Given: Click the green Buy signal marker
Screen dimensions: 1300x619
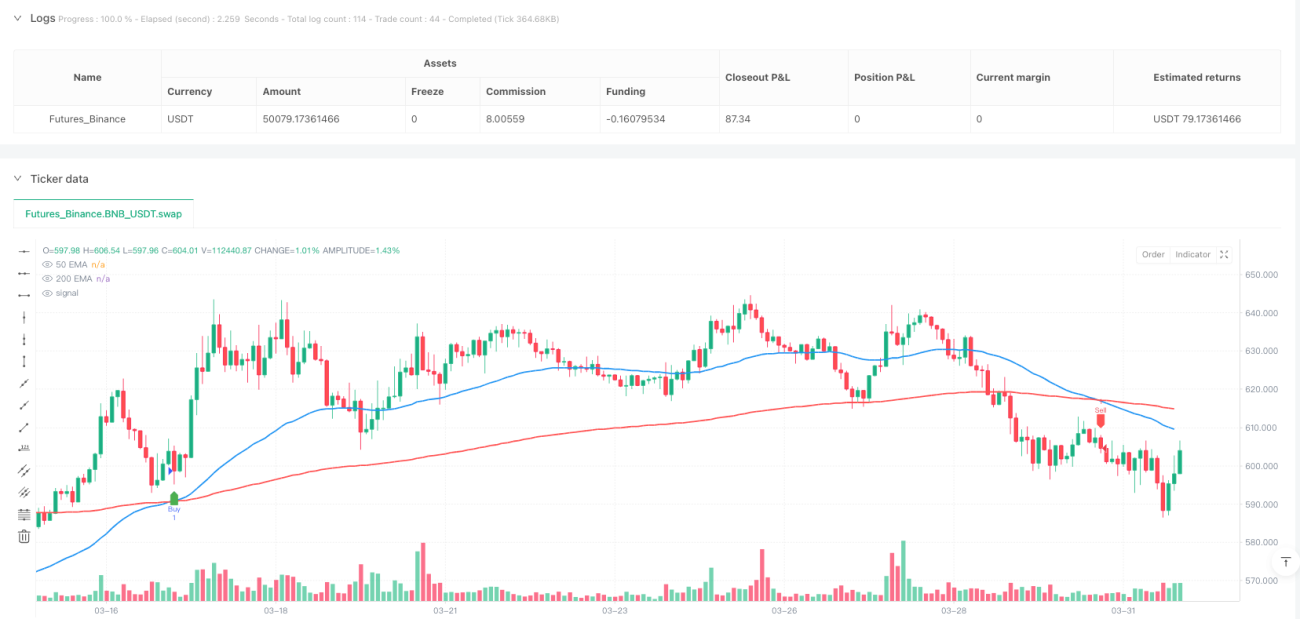Looking at the screenshot, I should click(x=174, y=498).
